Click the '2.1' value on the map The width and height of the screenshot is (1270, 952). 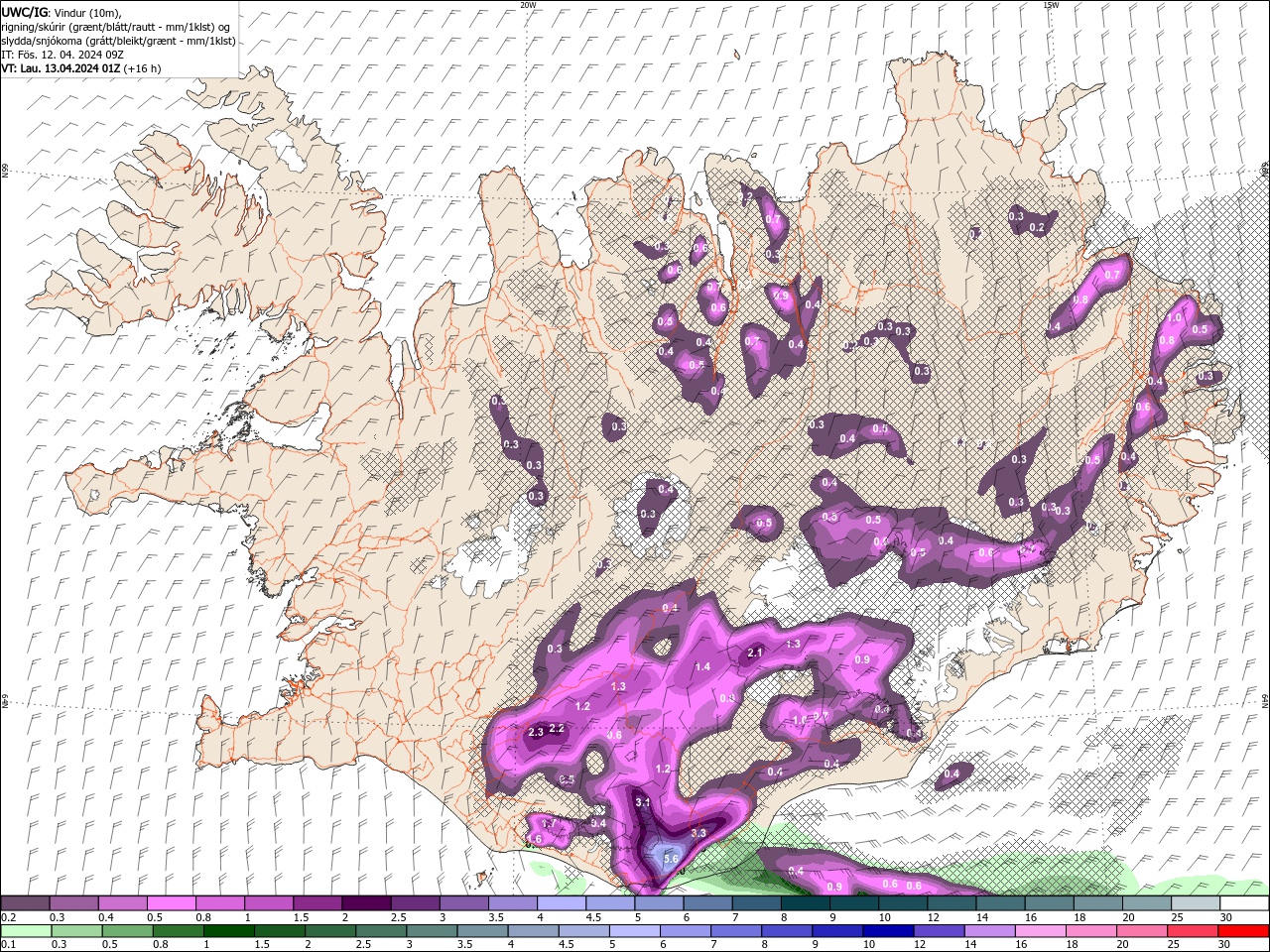pos(755,653)
